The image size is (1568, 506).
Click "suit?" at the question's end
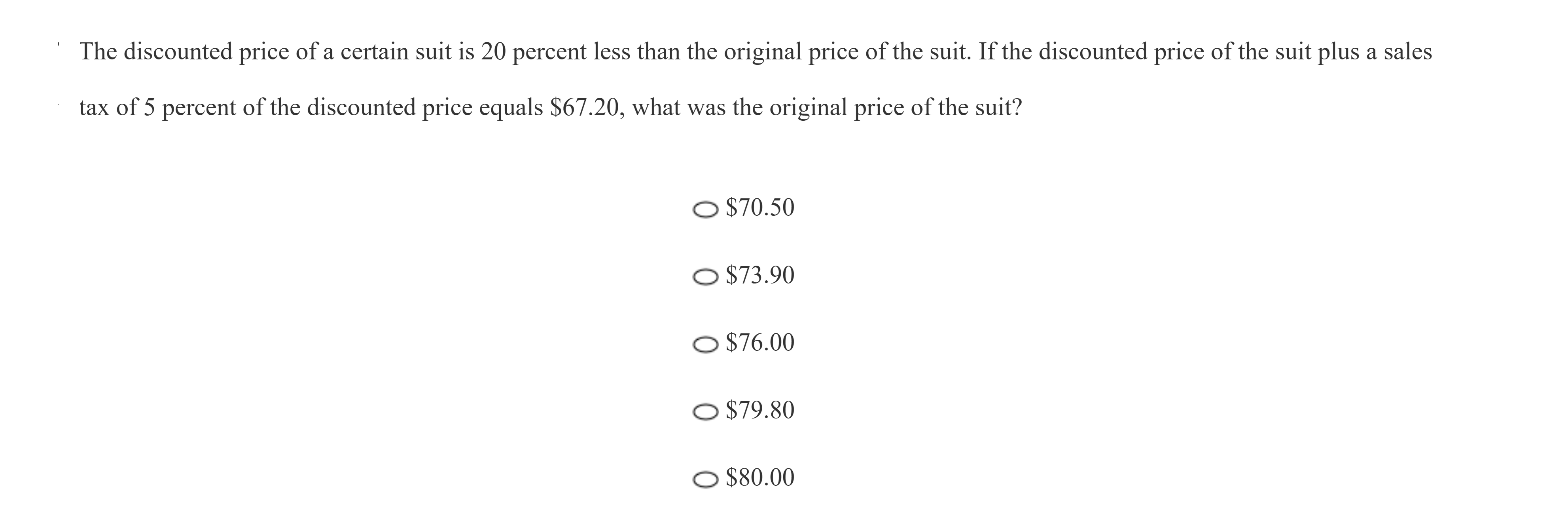(x=999, y=108)
